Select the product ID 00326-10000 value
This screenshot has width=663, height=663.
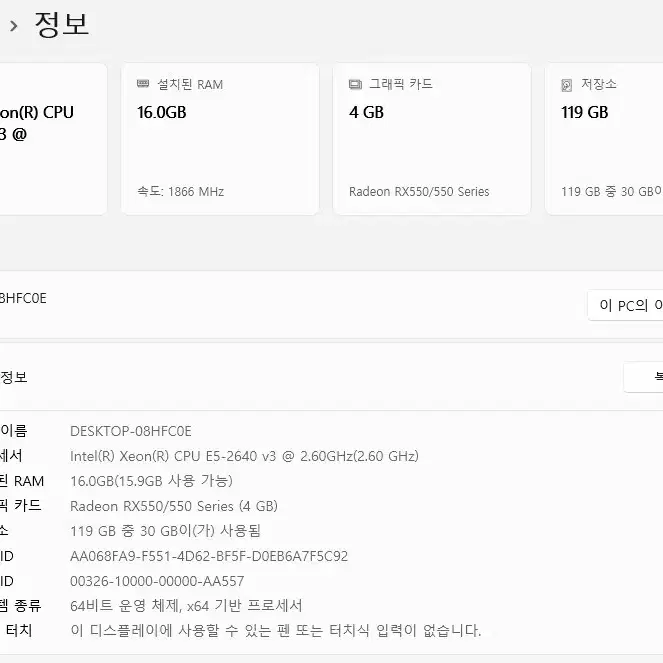157,581
